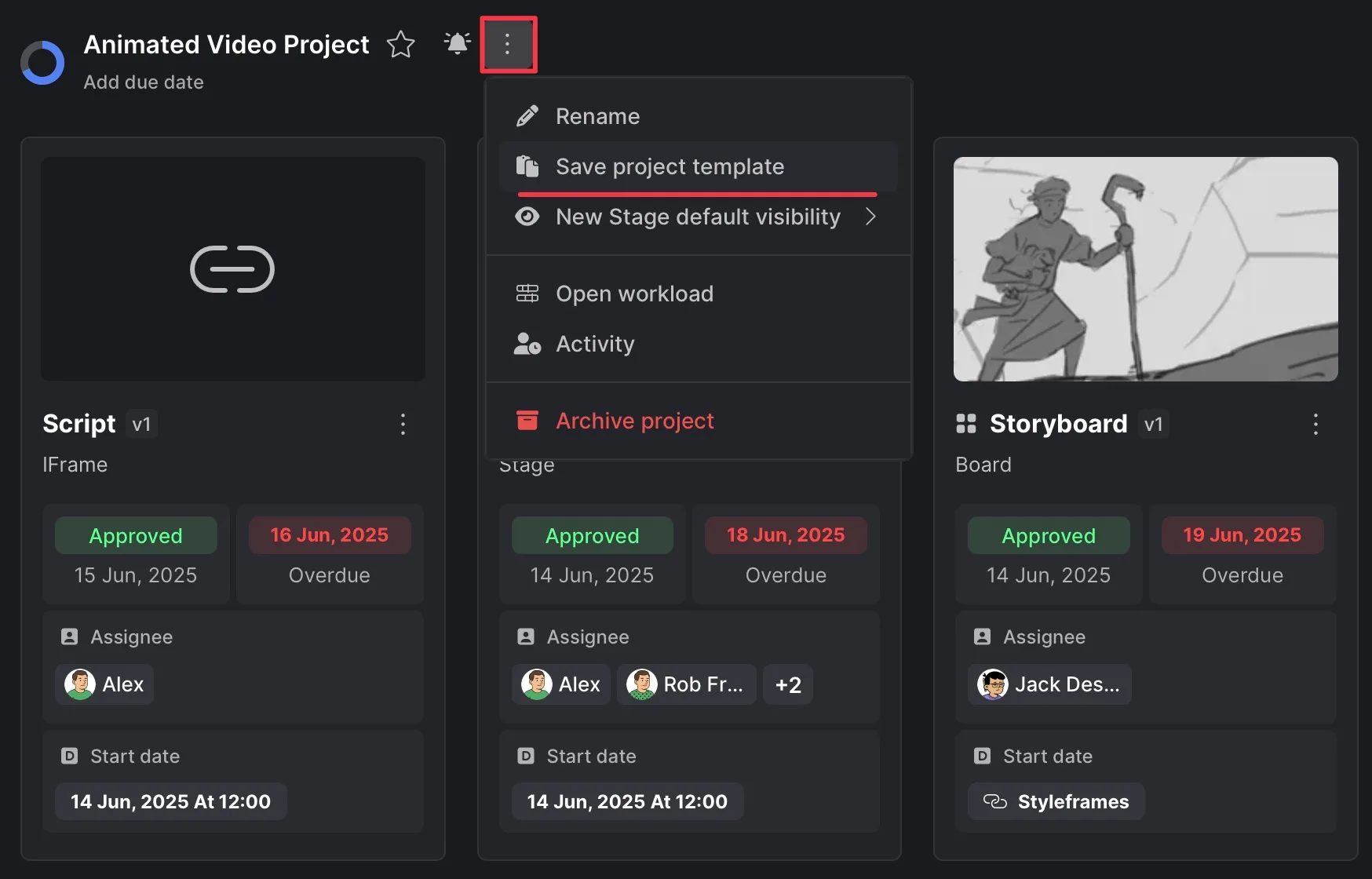The width and height of the screenshot is (1372, 879).
Task: Click the board icon next to Storyboard title
Action: pyautogui.click(x=966, y=424)
